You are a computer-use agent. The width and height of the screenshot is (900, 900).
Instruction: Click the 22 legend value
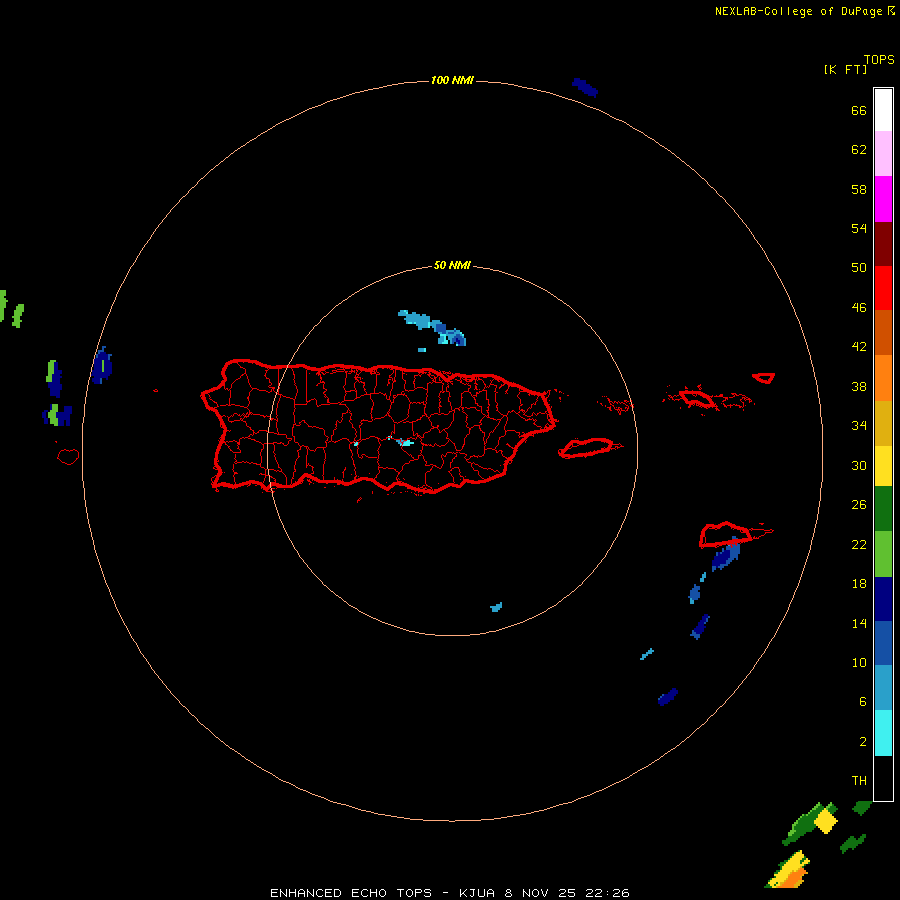point(859,544)
